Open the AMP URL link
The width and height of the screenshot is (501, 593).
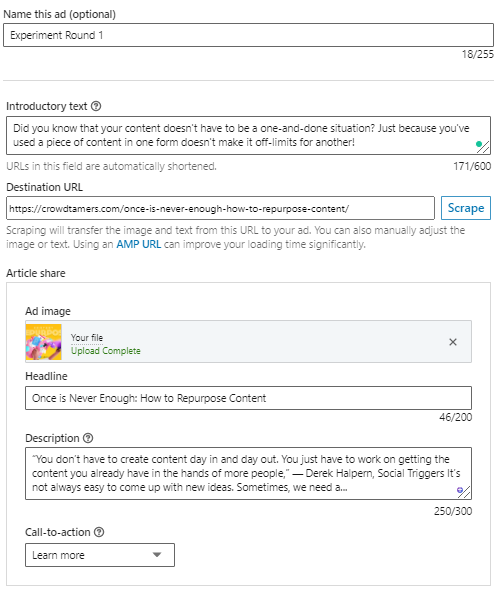click(138, 244)
